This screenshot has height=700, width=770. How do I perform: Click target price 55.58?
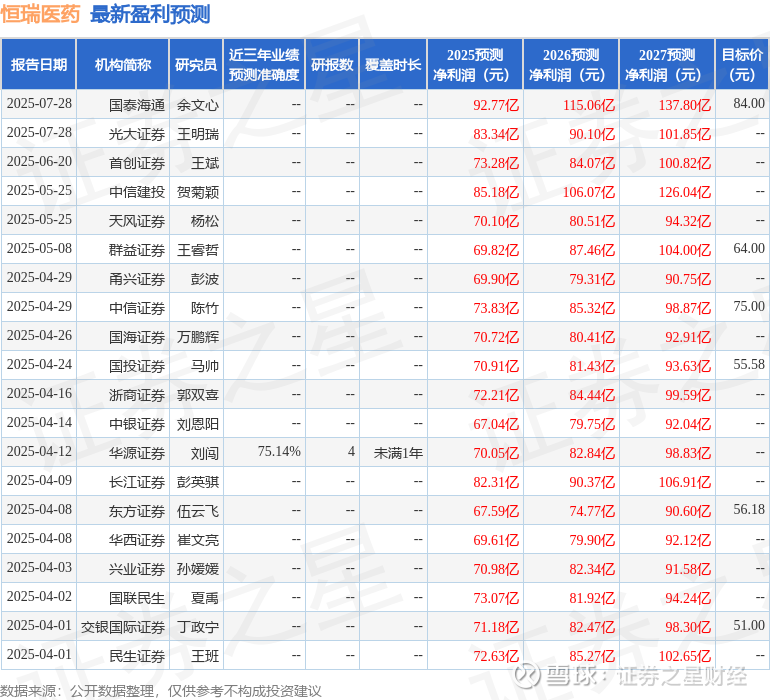tap(749, 364)
